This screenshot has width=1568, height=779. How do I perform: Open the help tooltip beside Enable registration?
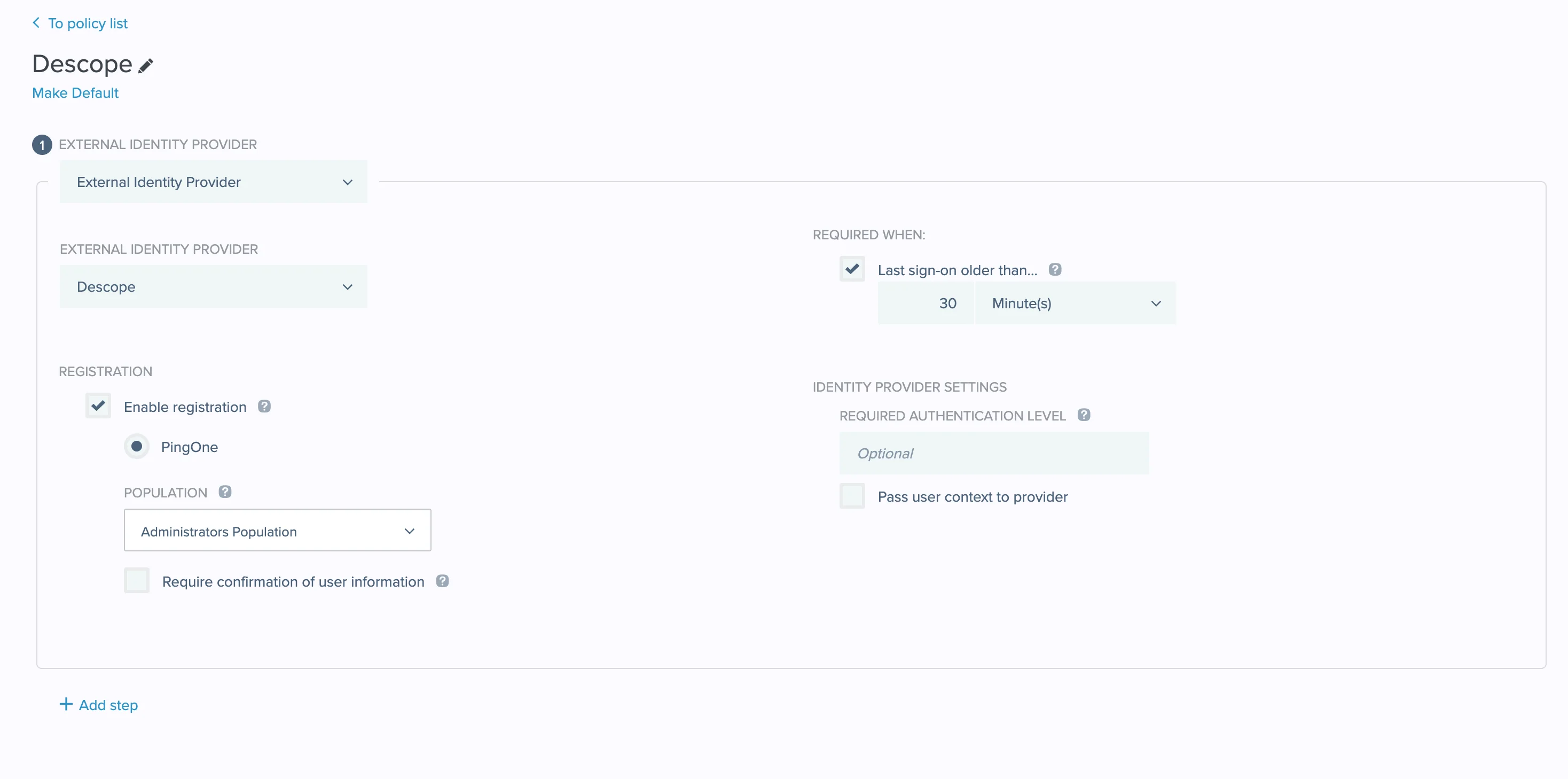(x=265, y=406)
